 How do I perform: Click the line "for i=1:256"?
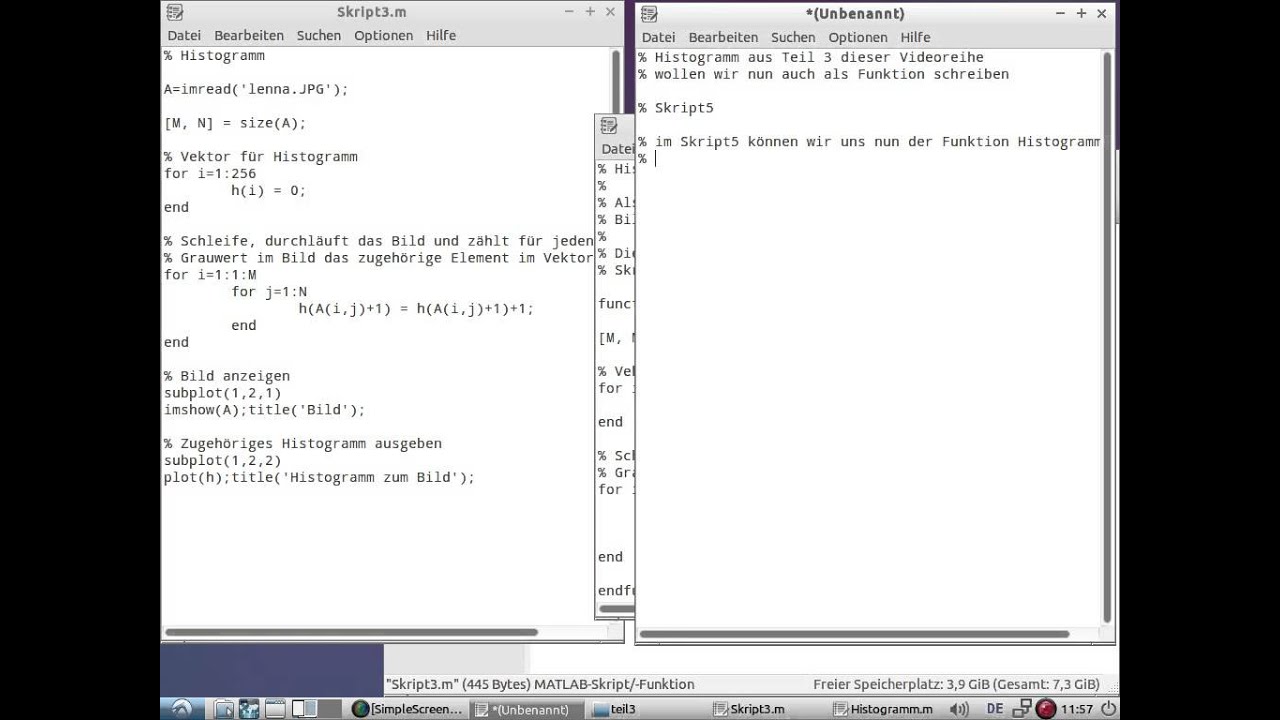click(x=210, y=173)
